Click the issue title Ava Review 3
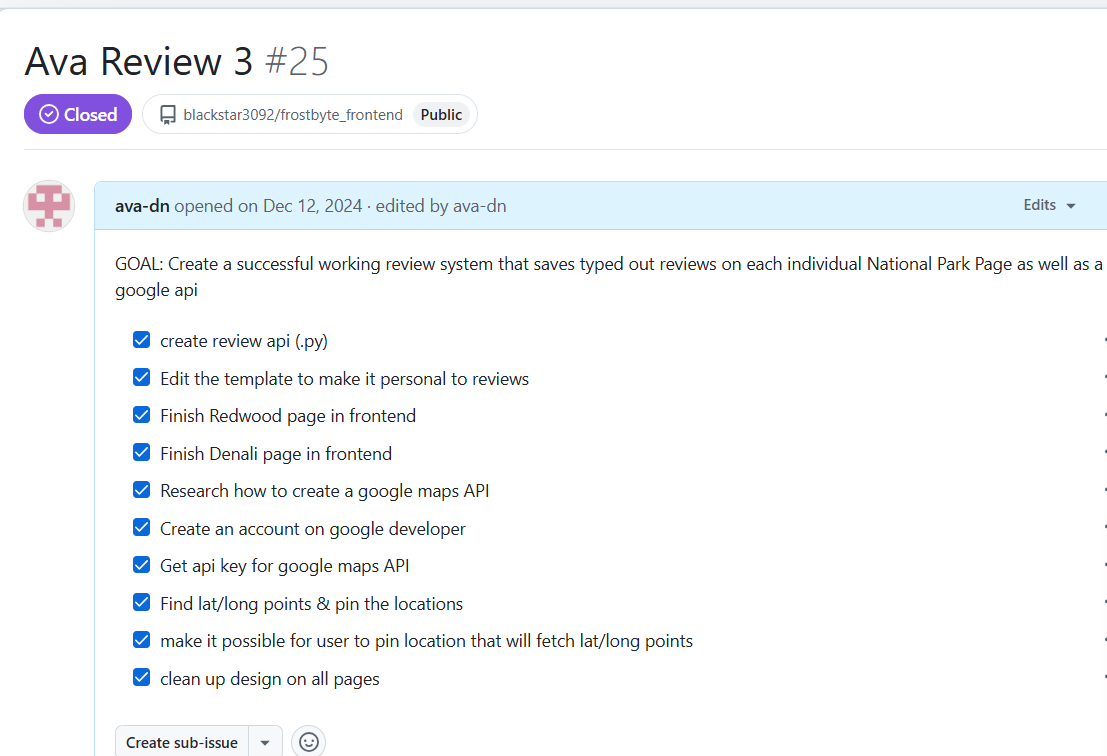1107x756 pixels. point(138,61)
